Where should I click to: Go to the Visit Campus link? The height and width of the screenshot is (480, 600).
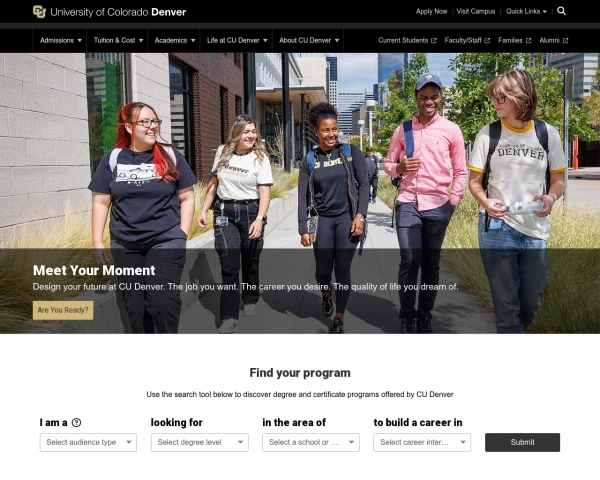pos(476,11)
